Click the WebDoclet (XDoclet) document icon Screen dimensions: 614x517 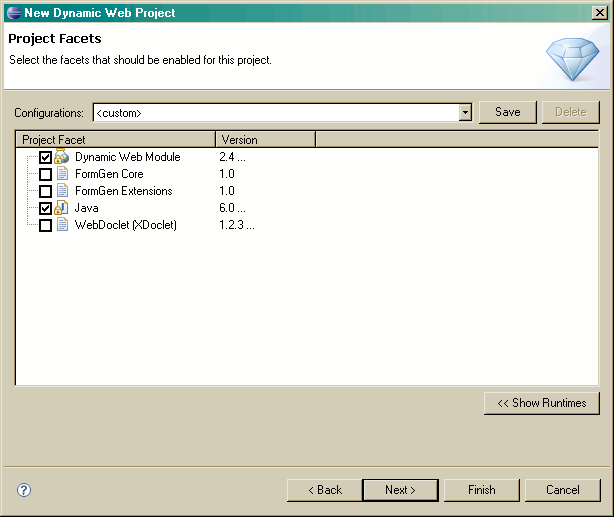click(61, 225)
